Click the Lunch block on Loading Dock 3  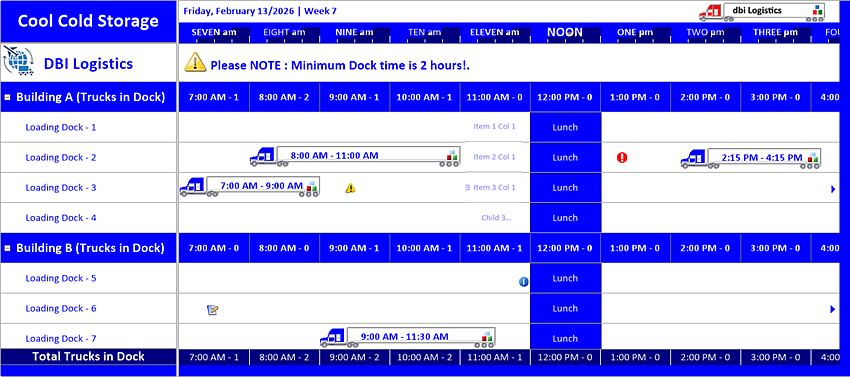[x=565, y=188]
